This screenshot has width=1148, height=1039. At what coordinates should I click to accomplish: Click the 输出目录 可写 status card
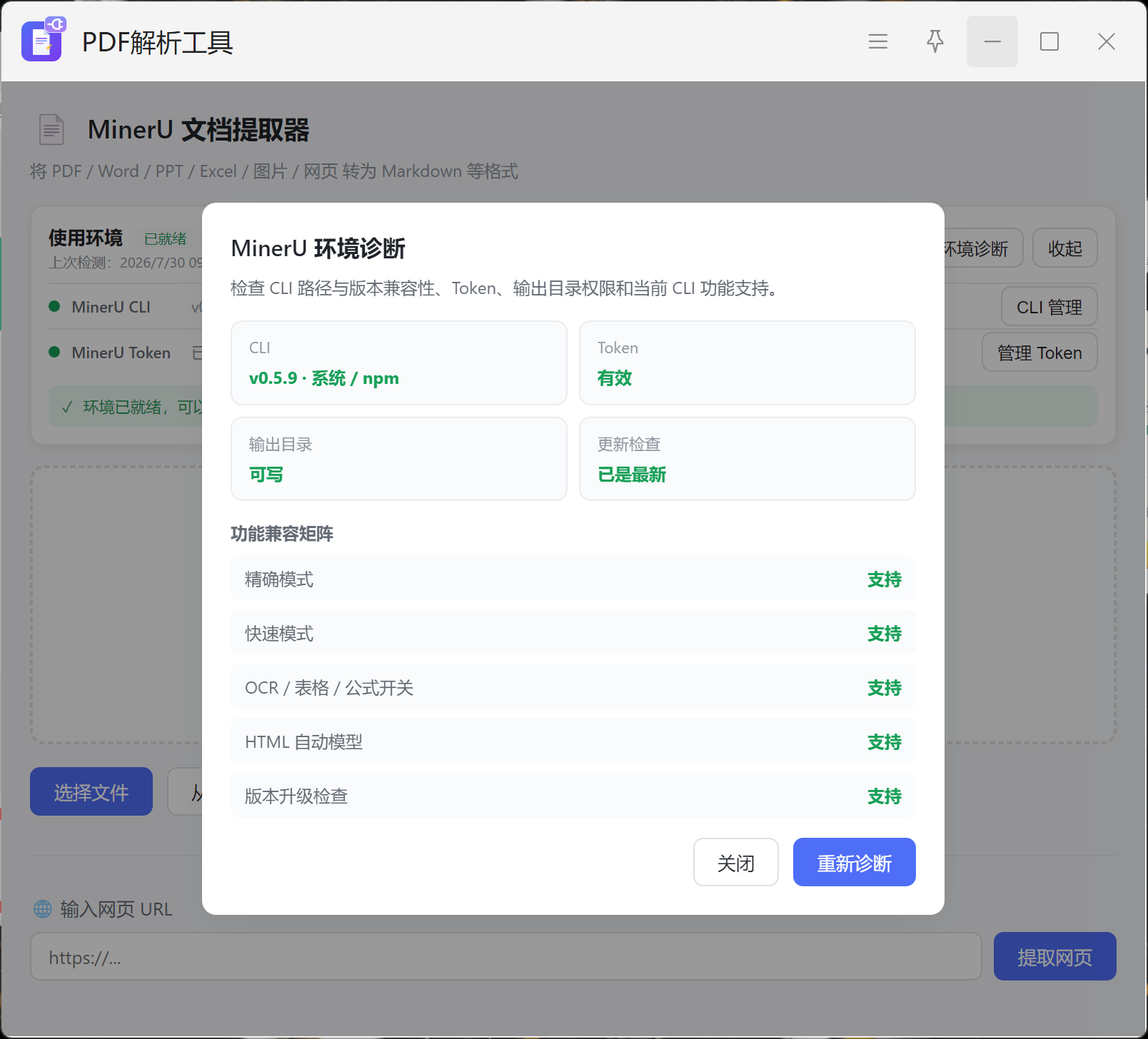pos(399,459)
